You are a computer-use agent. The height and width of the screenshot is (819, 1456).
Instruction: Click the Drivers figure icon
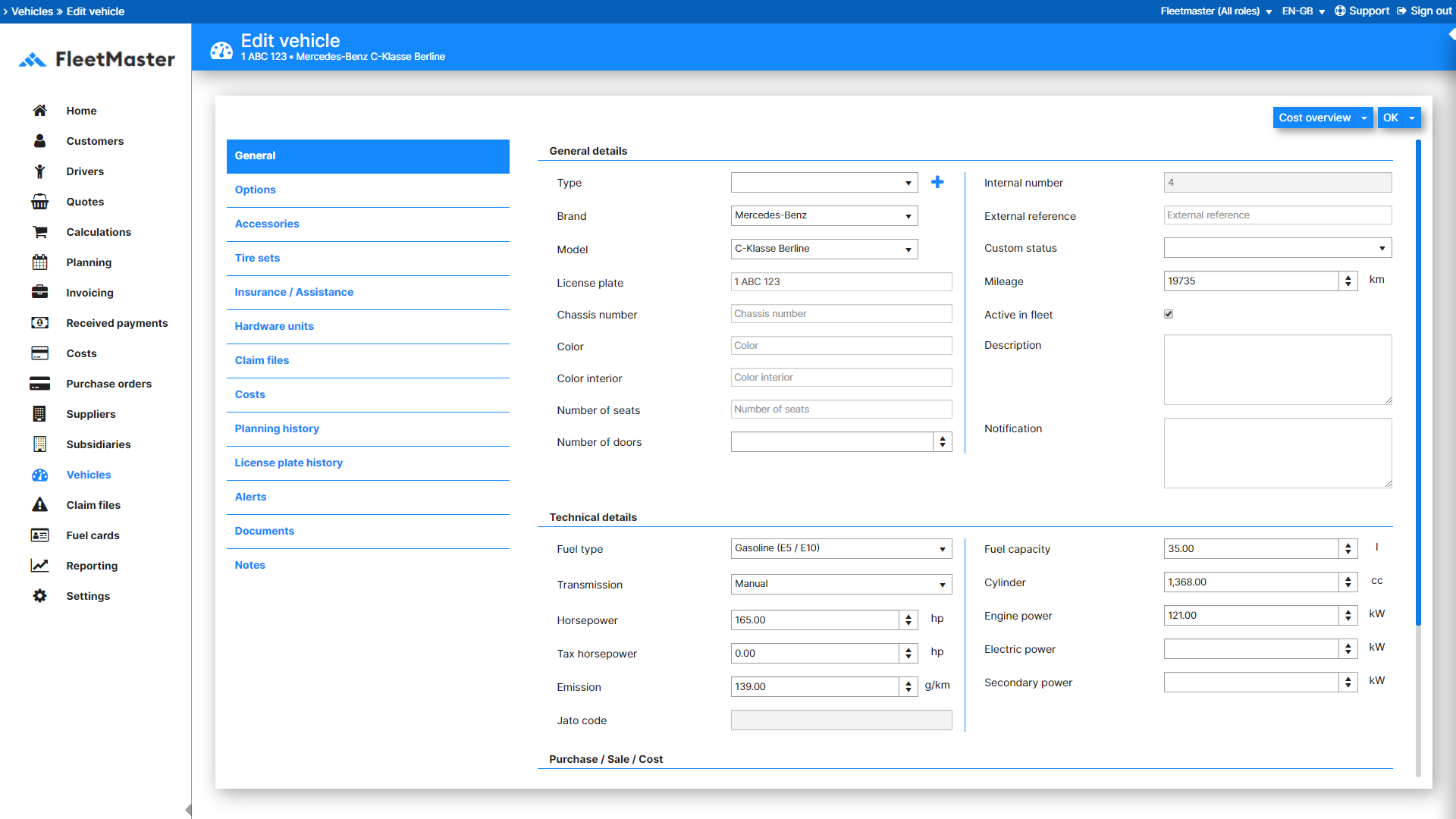40,171
